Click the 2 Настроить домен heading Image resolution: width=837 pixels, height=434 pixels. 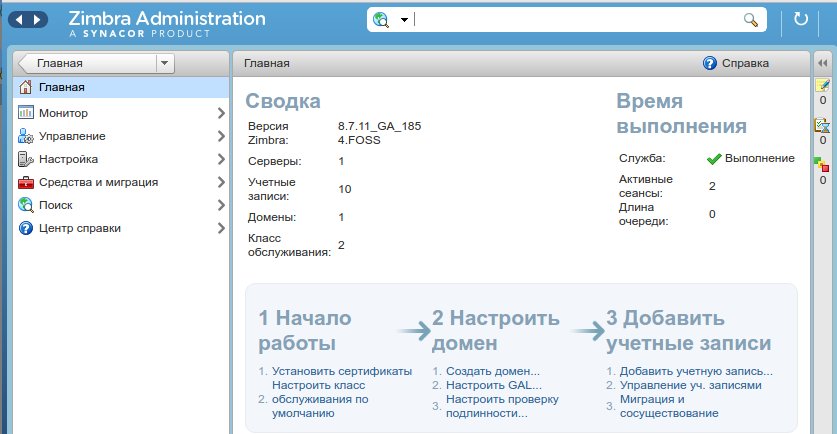[496, 330]
